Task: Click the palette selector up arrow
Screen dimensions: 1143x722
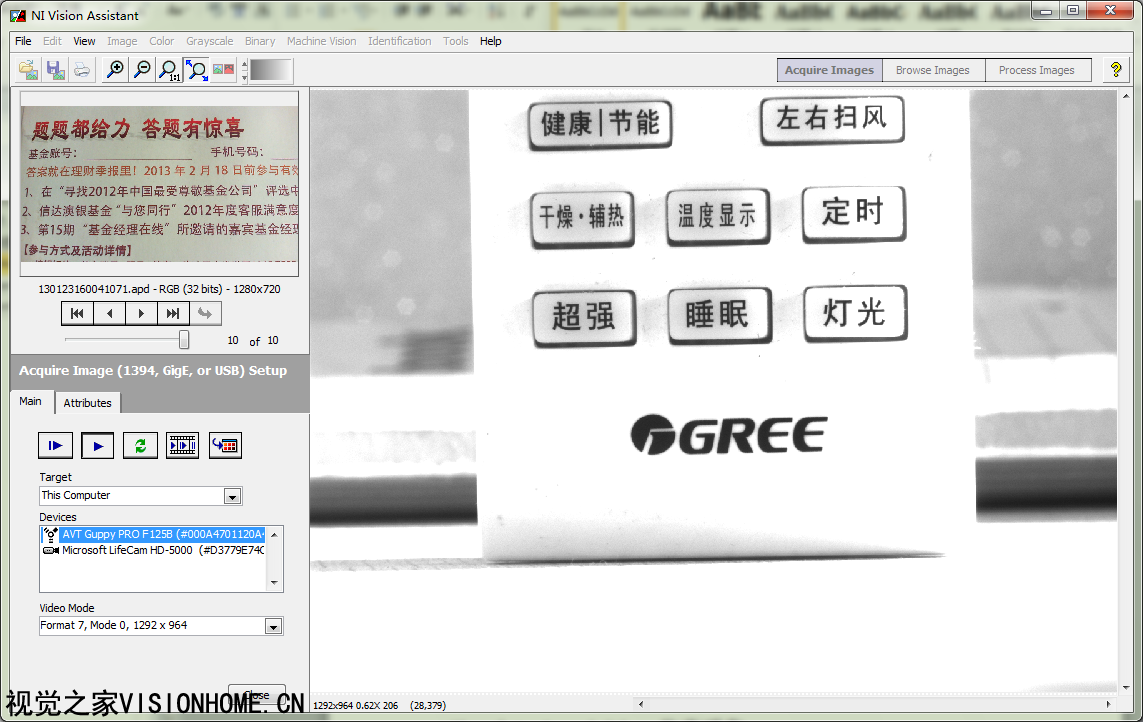Action: [x=244, y=64]
